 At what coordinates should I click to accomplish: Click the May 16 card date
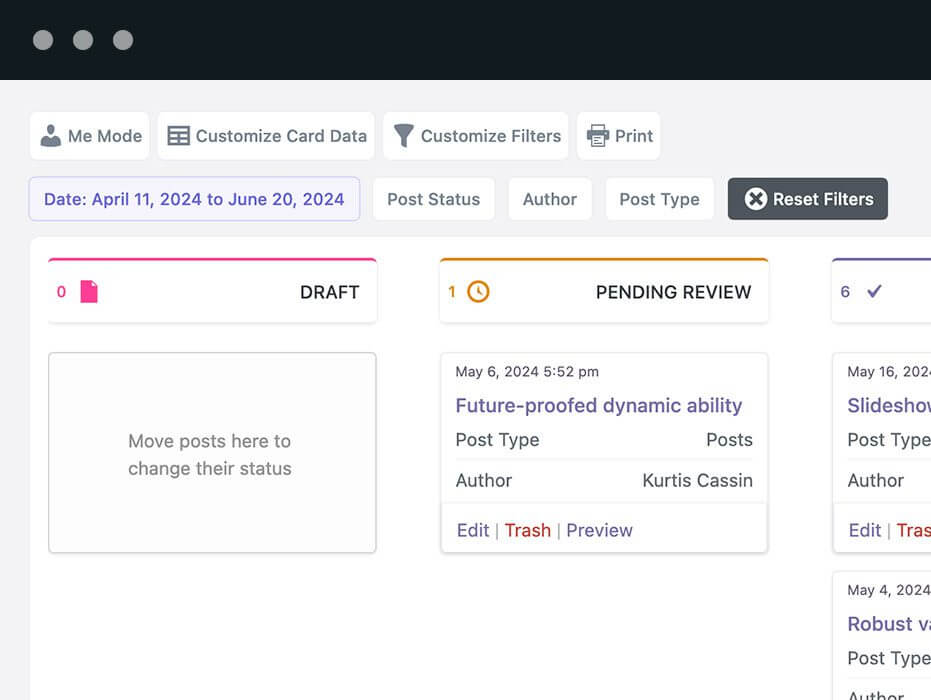[889, 372]
